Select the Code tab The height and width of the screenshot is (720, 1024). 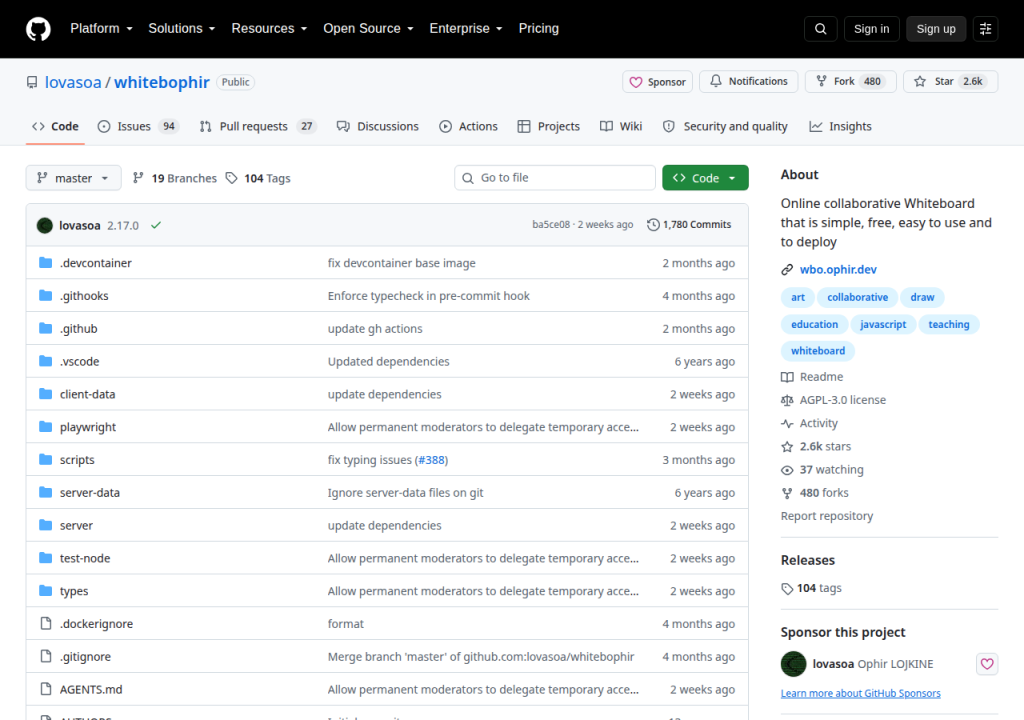coord(56,126)
